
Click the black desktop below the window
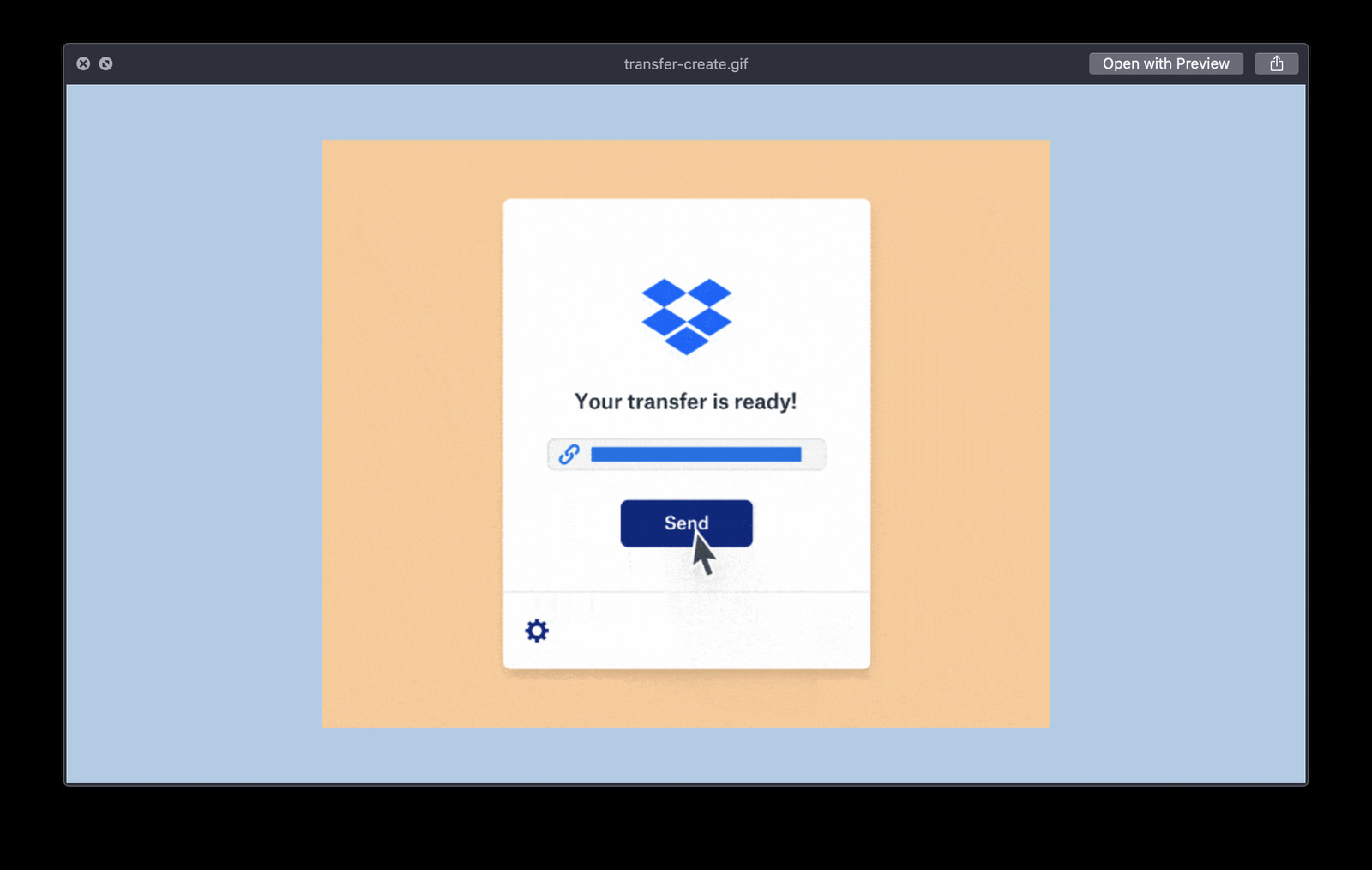tap(686, 828)
